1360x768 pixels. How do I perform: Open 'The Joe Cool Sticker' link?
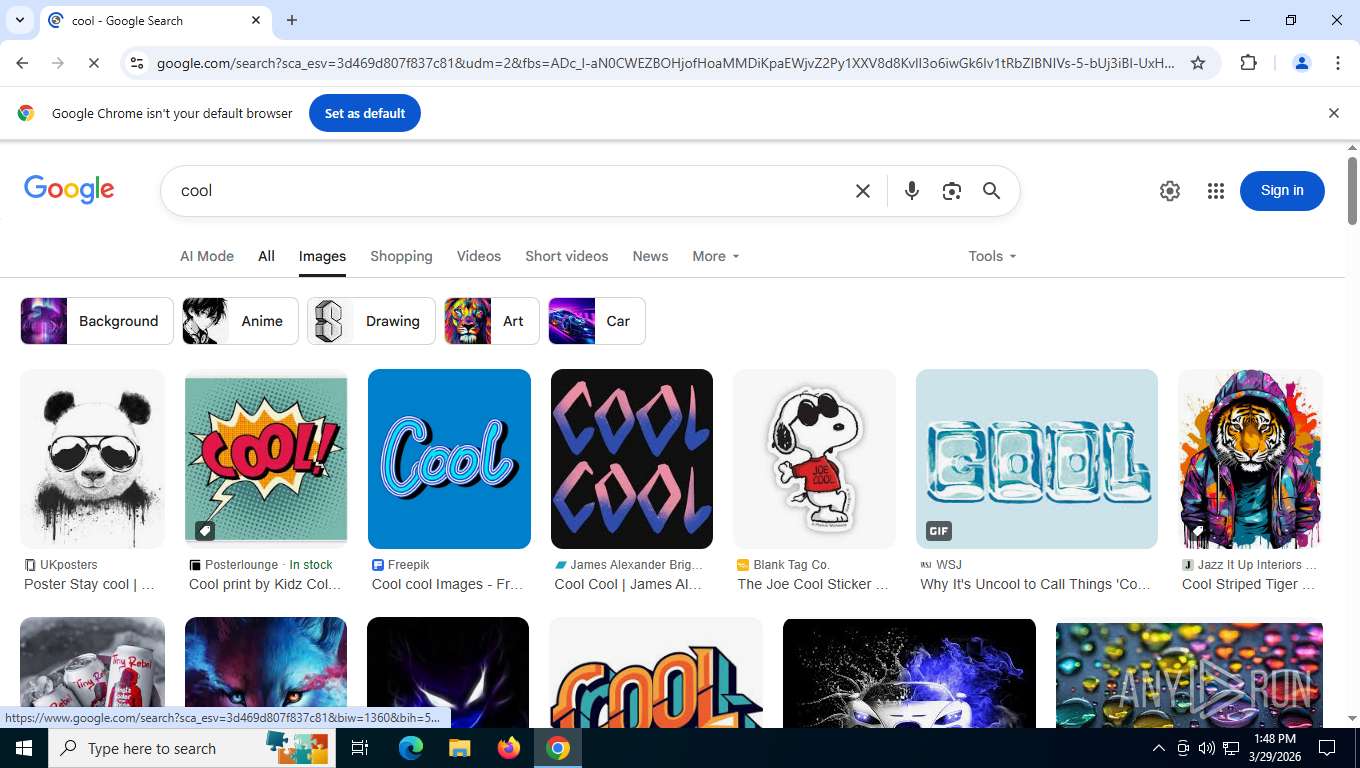tap(813, 584)
